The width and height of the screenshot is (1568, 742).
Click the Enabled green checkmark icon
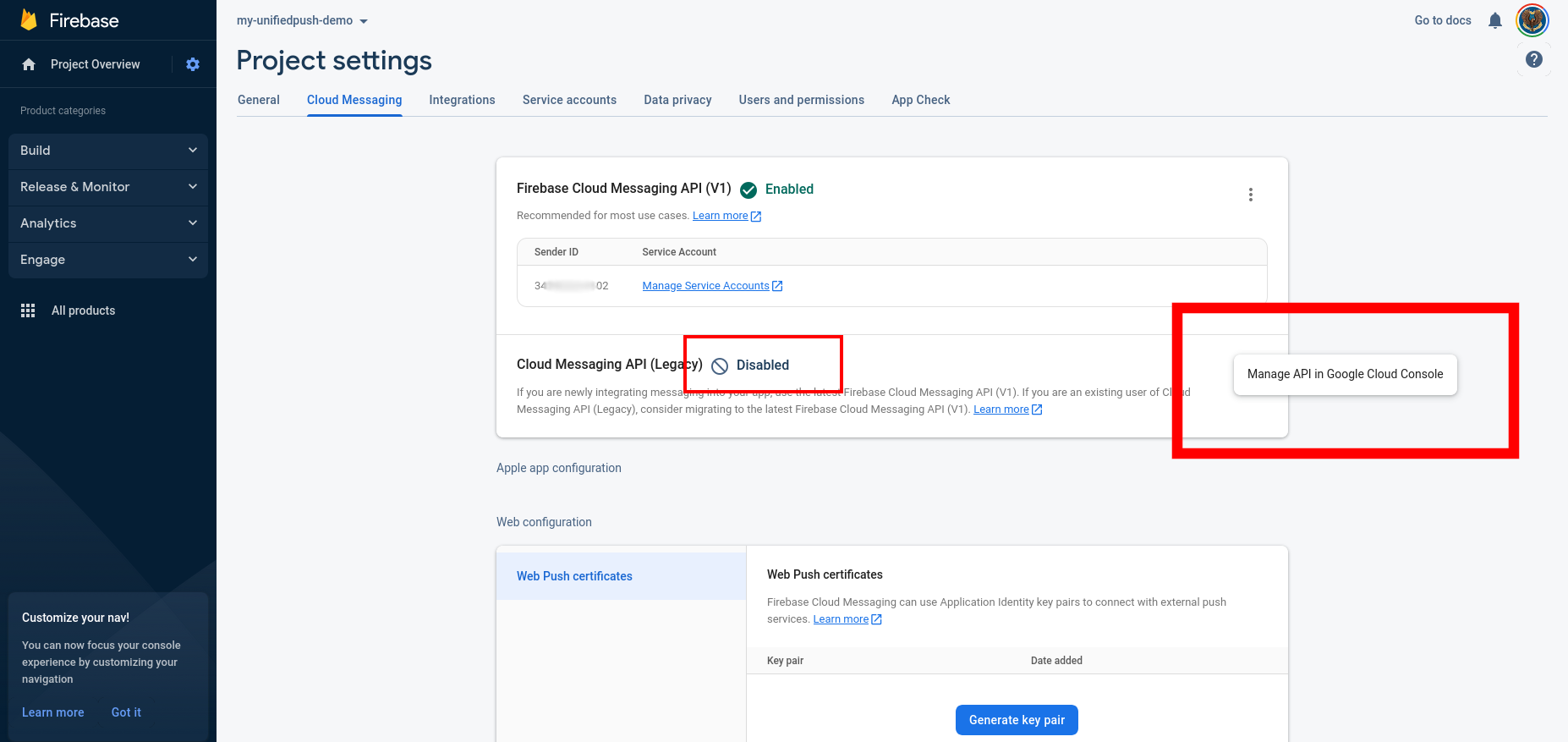click(748, 190)
